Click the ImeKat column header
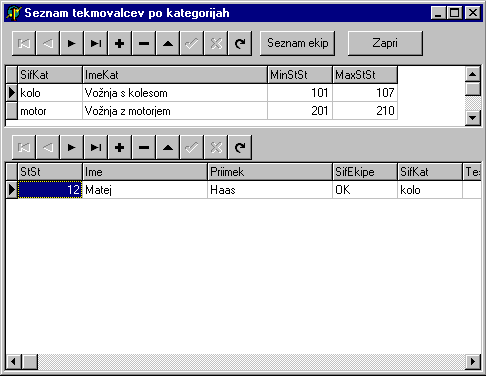This screenshot has height=377, width=486. [x=175, y=75]
